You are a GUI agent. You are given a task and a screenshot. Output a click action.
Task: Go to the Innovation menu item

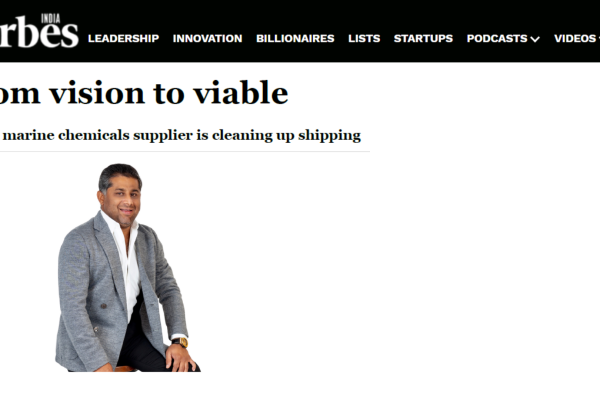click(x=207, y=39)
